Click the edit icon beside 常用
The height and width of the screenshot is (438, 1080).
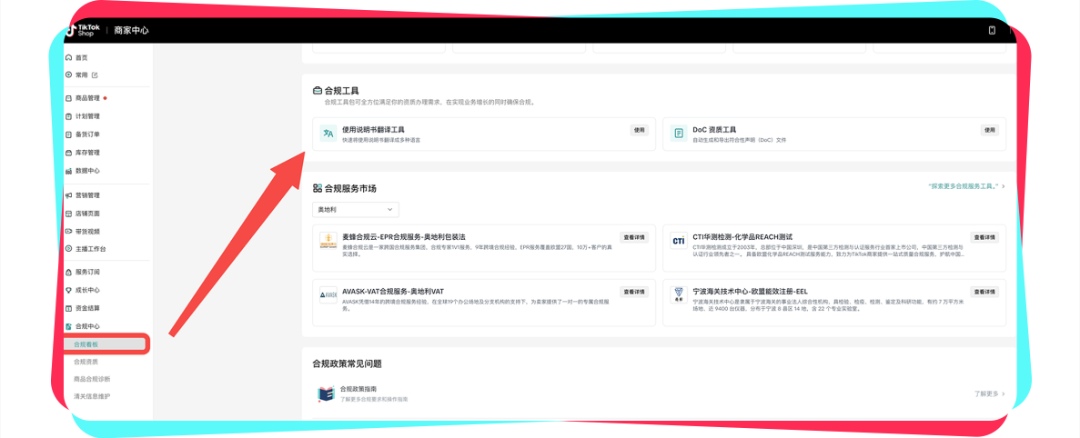point(94,74)
